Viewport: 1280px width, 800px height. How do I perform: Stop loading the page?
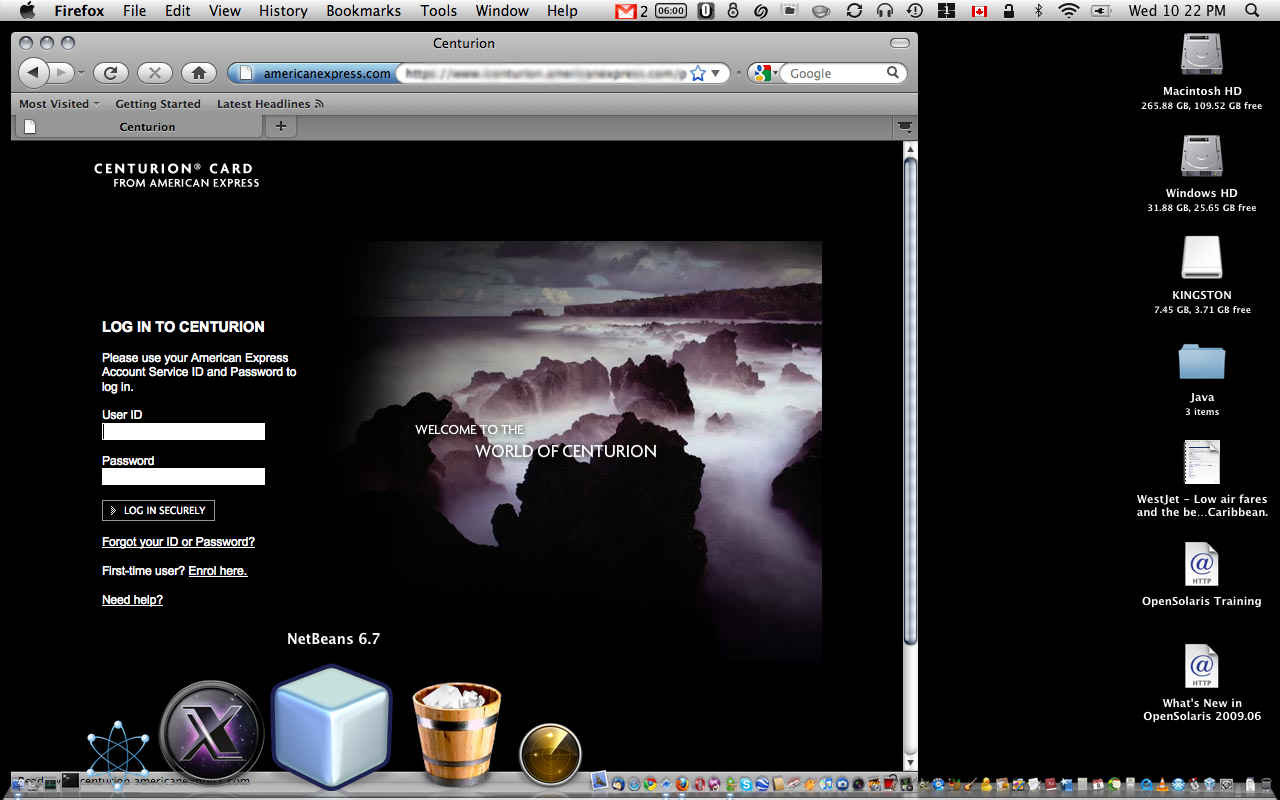point(155,72)
